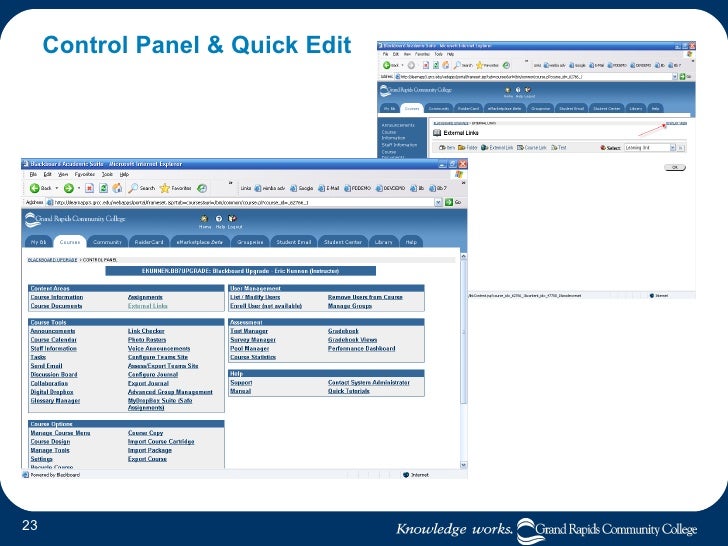The height and width of the screenshot is (546, 728).
Task: Open Tools menu in front browser
Action: 107,175
